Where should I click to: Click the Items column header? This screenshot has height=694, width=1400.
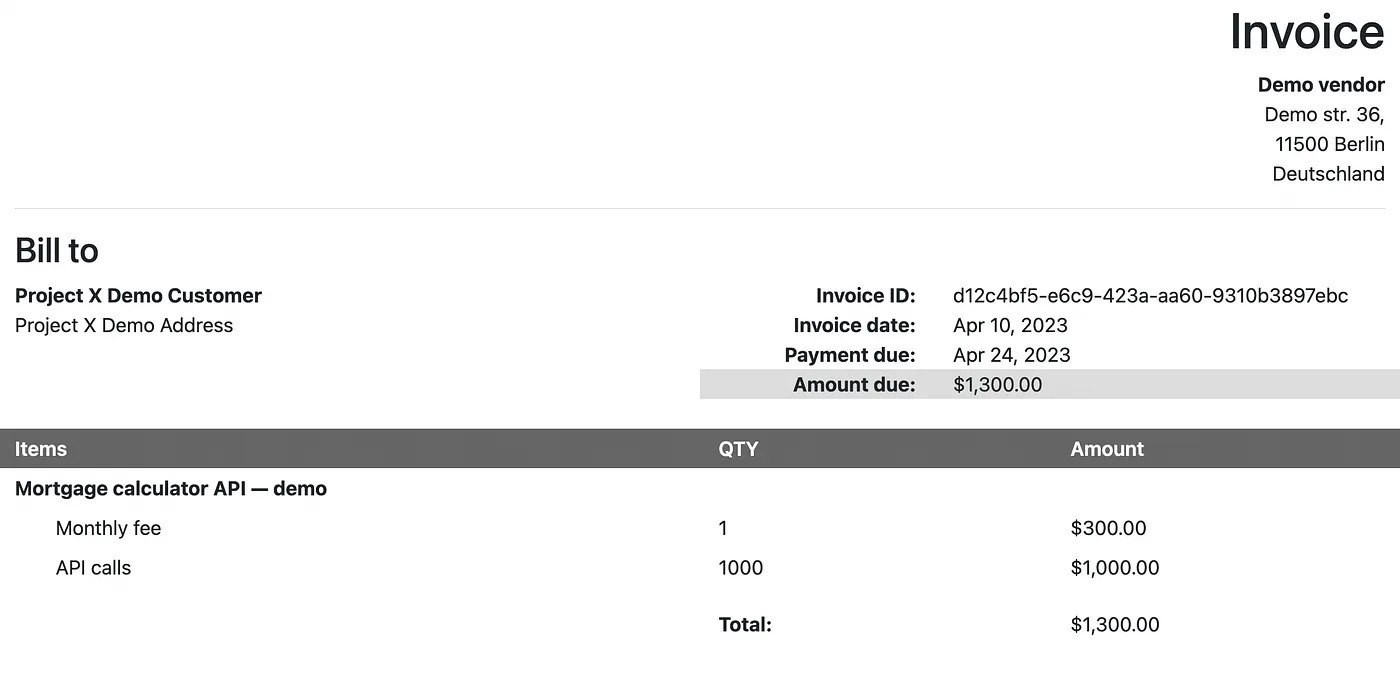tap(41, 449)
